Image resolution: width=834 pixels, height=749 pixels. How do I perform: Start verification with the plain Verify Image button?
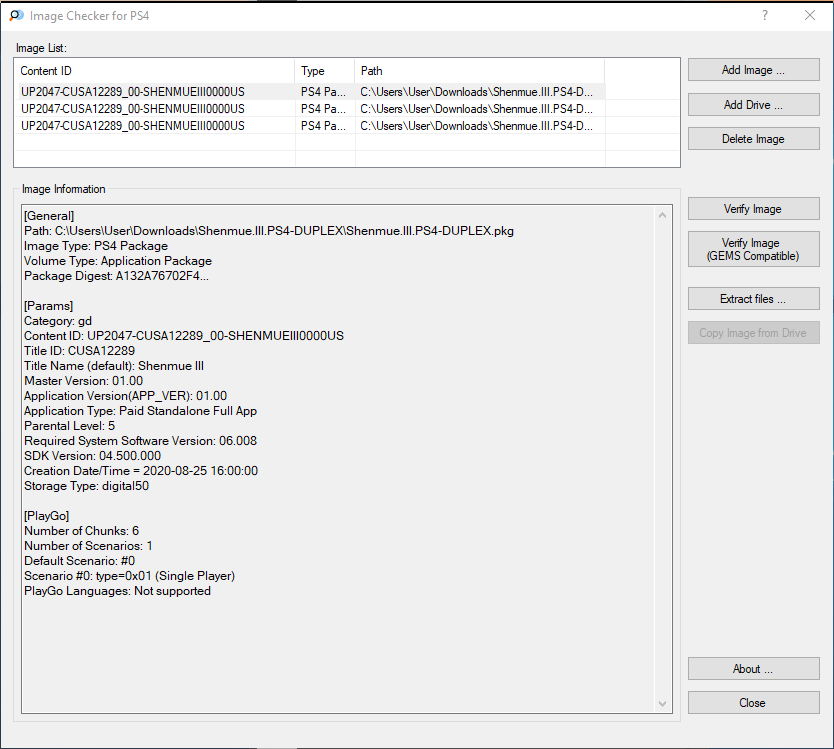pyautogui.click(x=753, y=209)
